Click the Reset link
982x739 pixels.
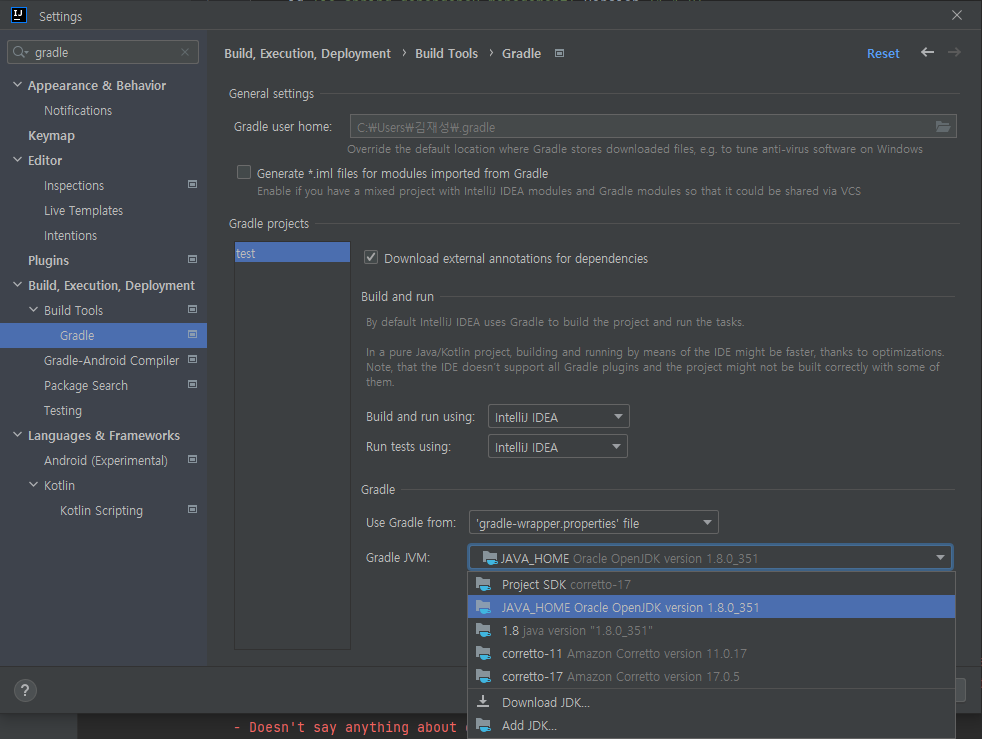(882, 53)
